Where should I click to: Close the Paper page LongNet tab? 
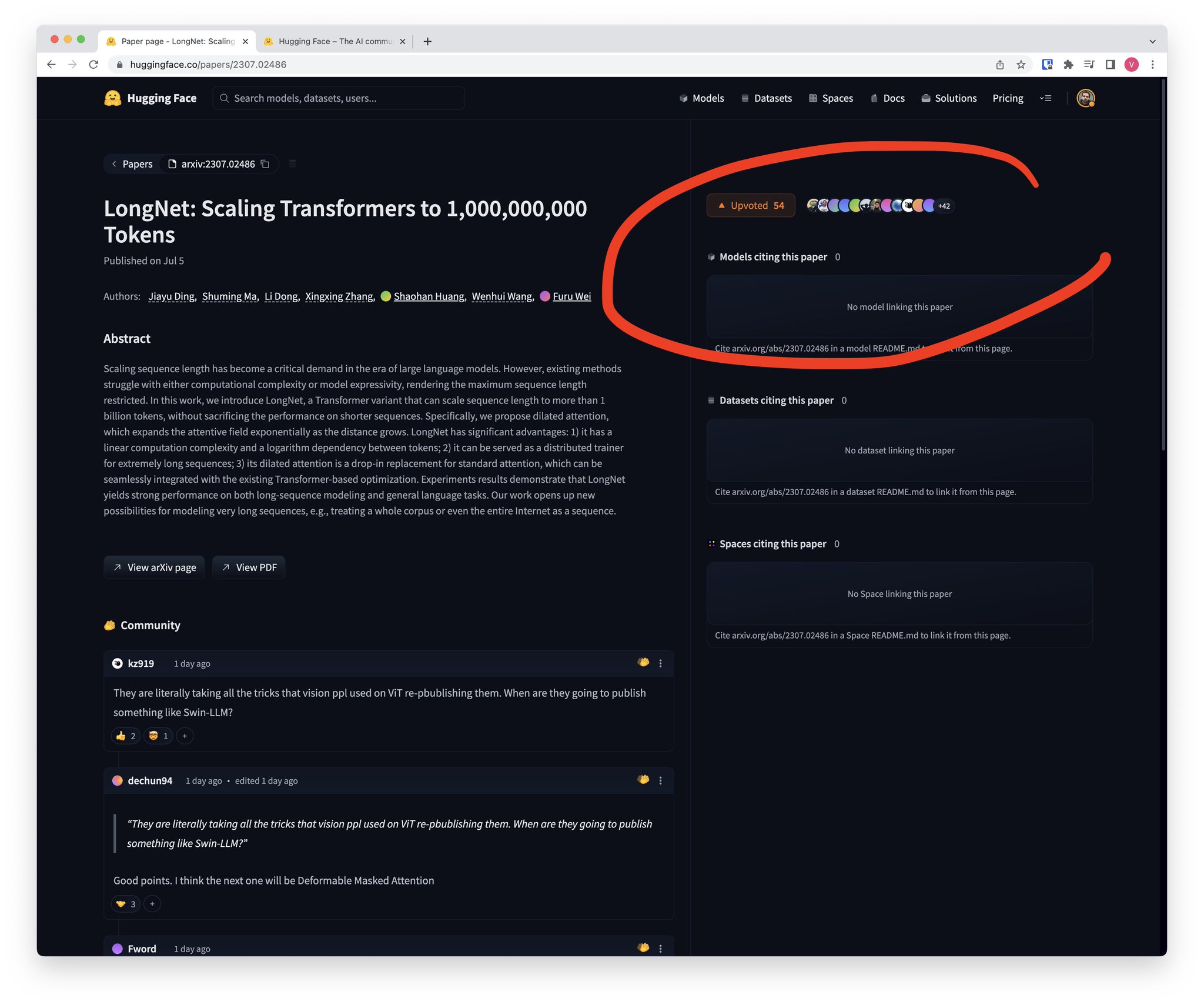click(245, 41)
